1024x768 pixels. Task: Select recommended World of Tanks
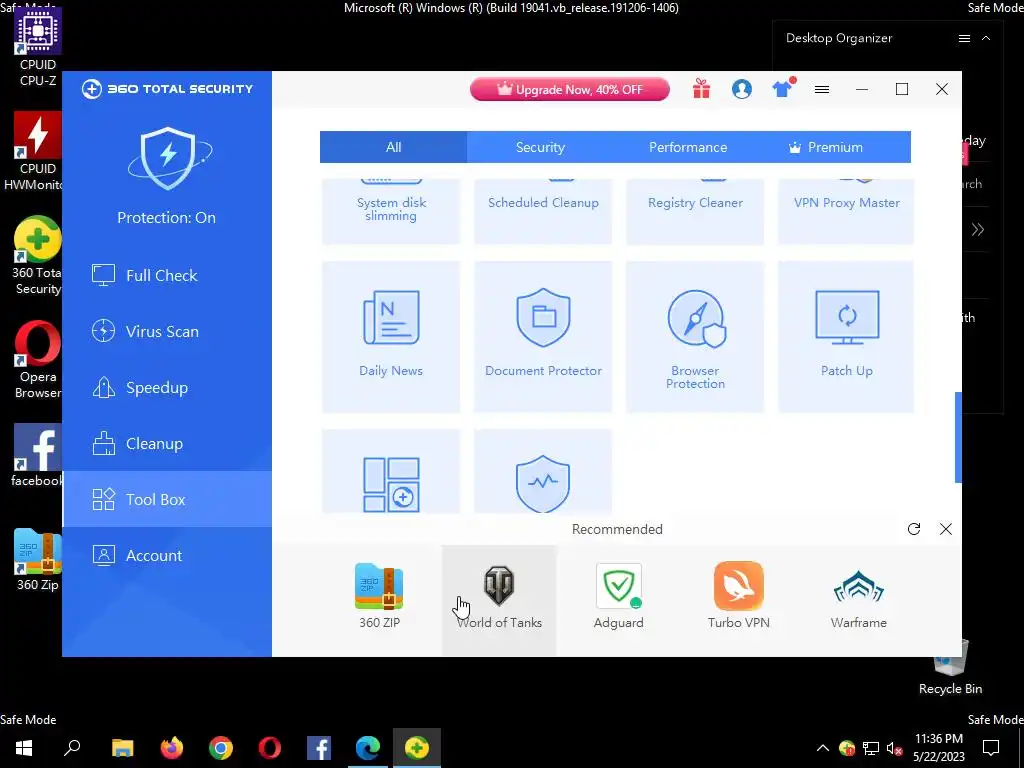point(499,601)
